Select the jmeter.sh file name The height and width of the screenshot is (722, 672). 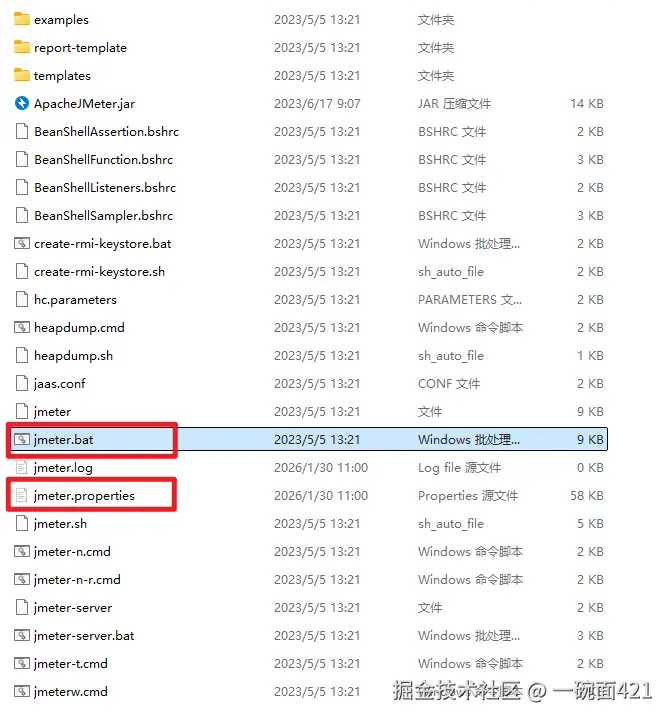click(x=60, y=524)
